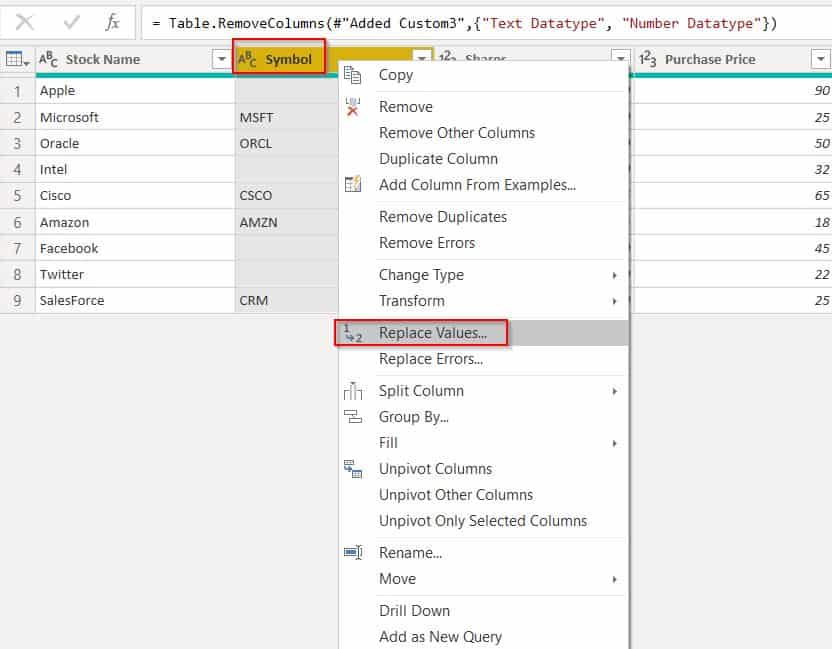832x649 pixels.
Task: Click the CRM symbol cell
Action: pyautogui.click(x=287, y=300)
